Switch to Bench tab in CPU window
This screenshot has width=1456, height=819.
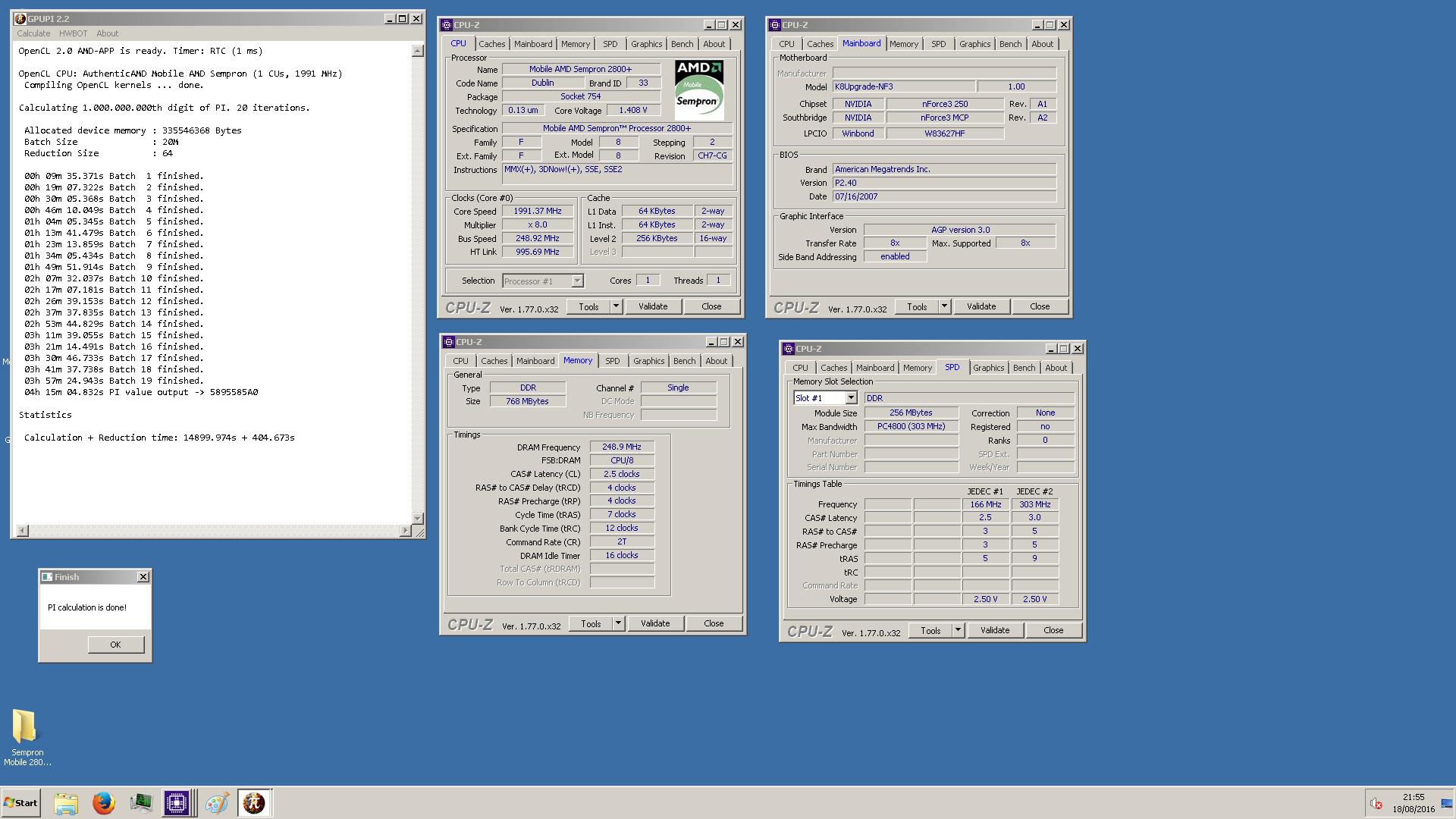[x=682, y=44]
